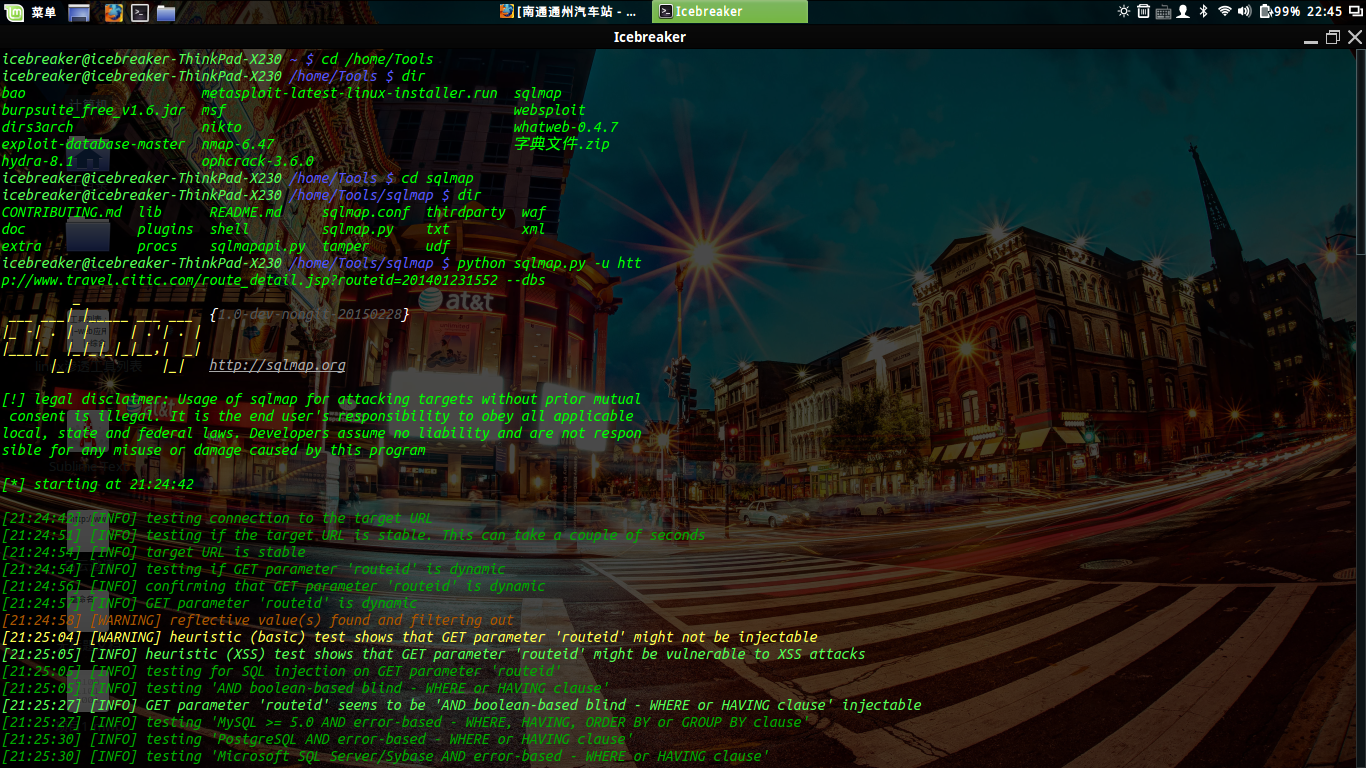Open the brightness applet icon
Viewport: 1366px width, 768px height.
(1123, 12)
